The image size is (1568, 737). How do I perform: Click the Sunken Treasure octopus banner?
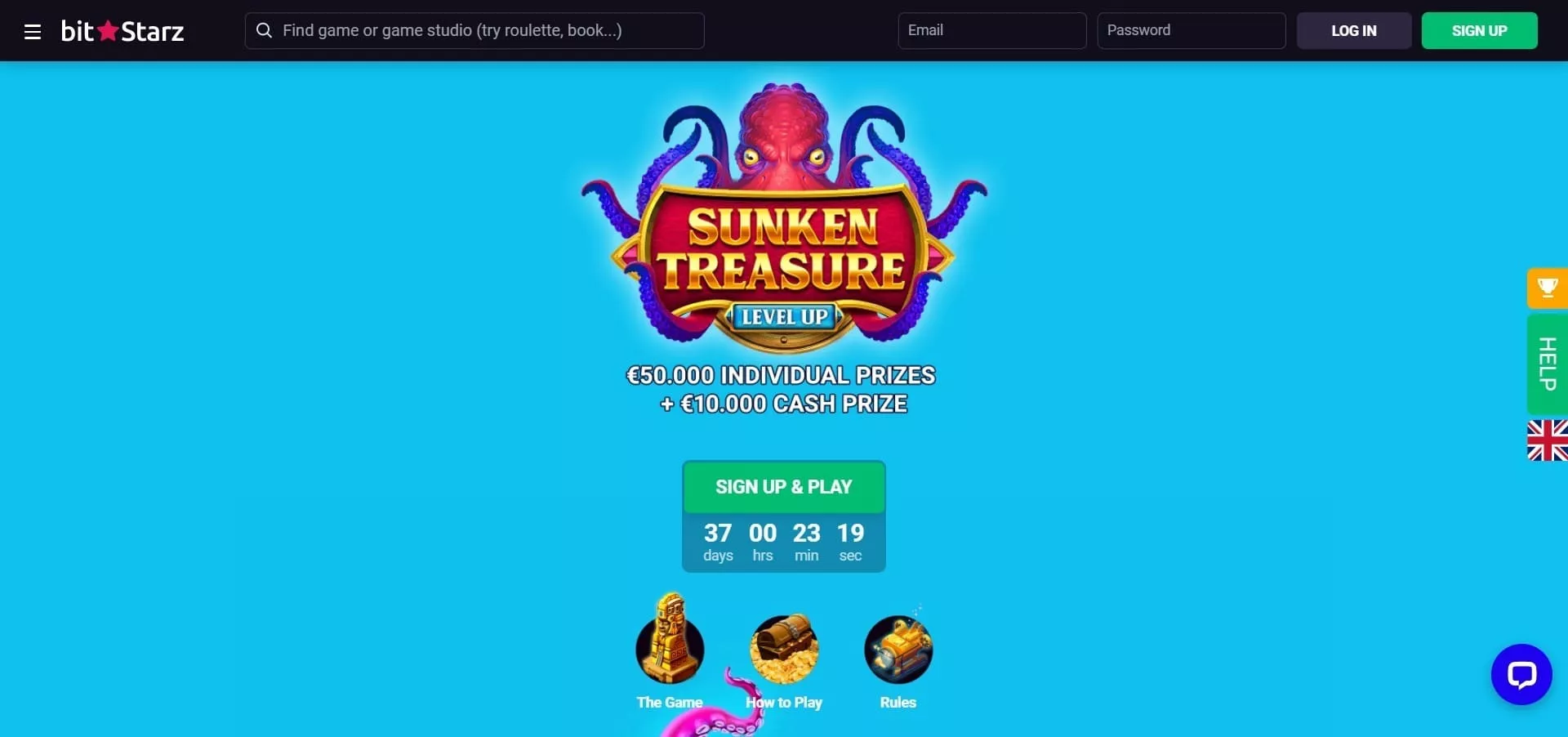[x=784, y=219]
